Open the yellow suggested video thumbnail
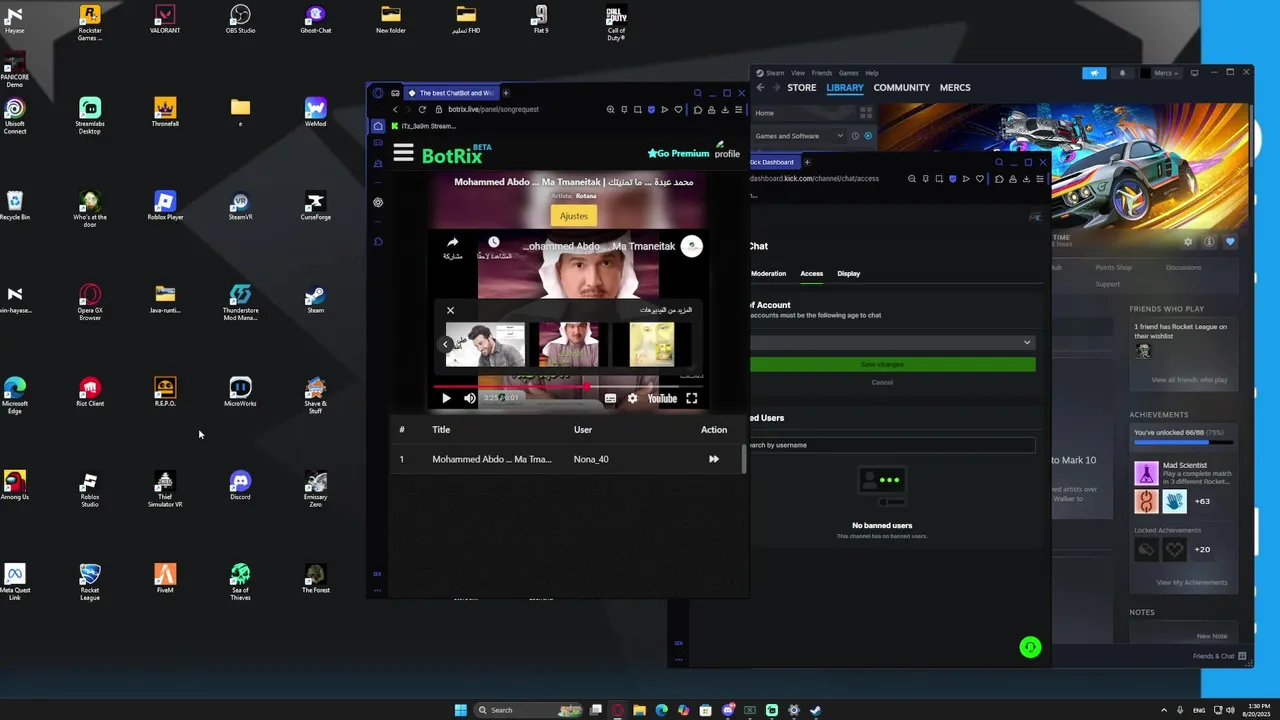Viewport: 1280px width, 720px height. [652, 344]
